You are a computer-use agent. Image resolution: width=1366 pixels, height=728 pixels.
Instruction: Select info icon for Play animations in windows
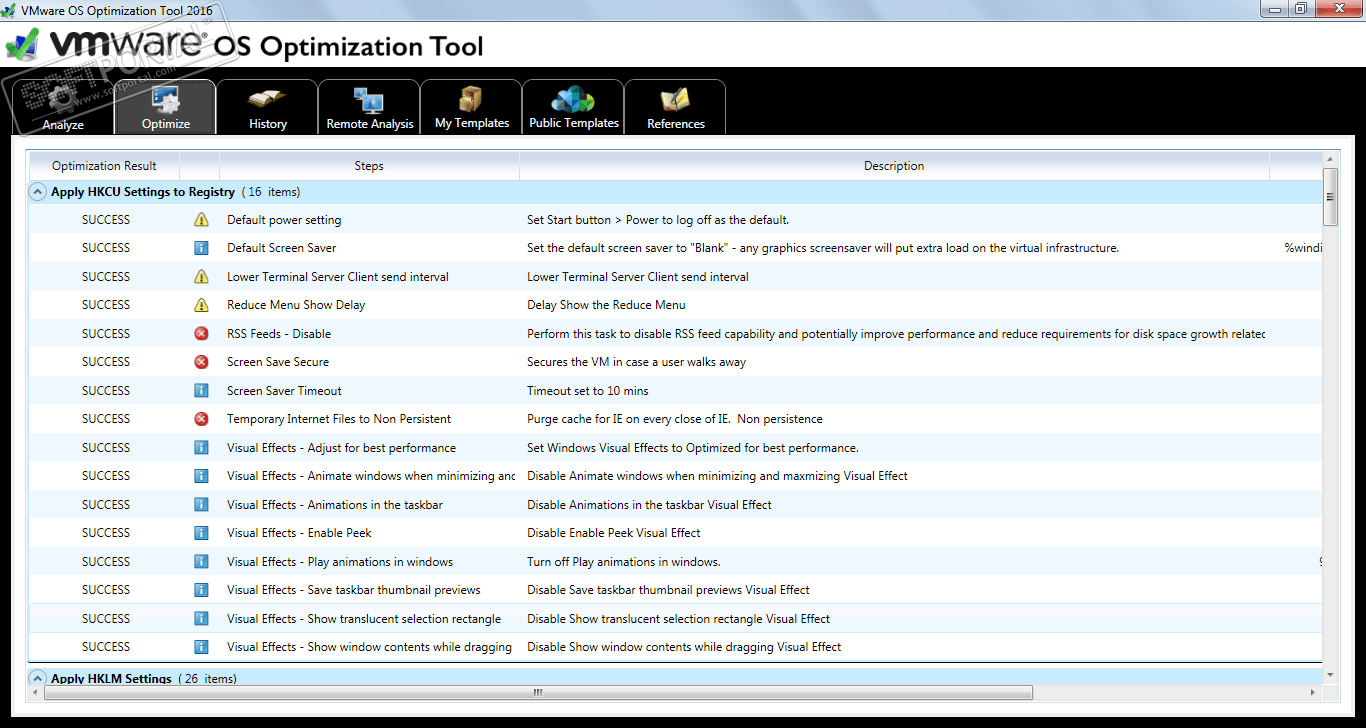(x=201, y=562)
